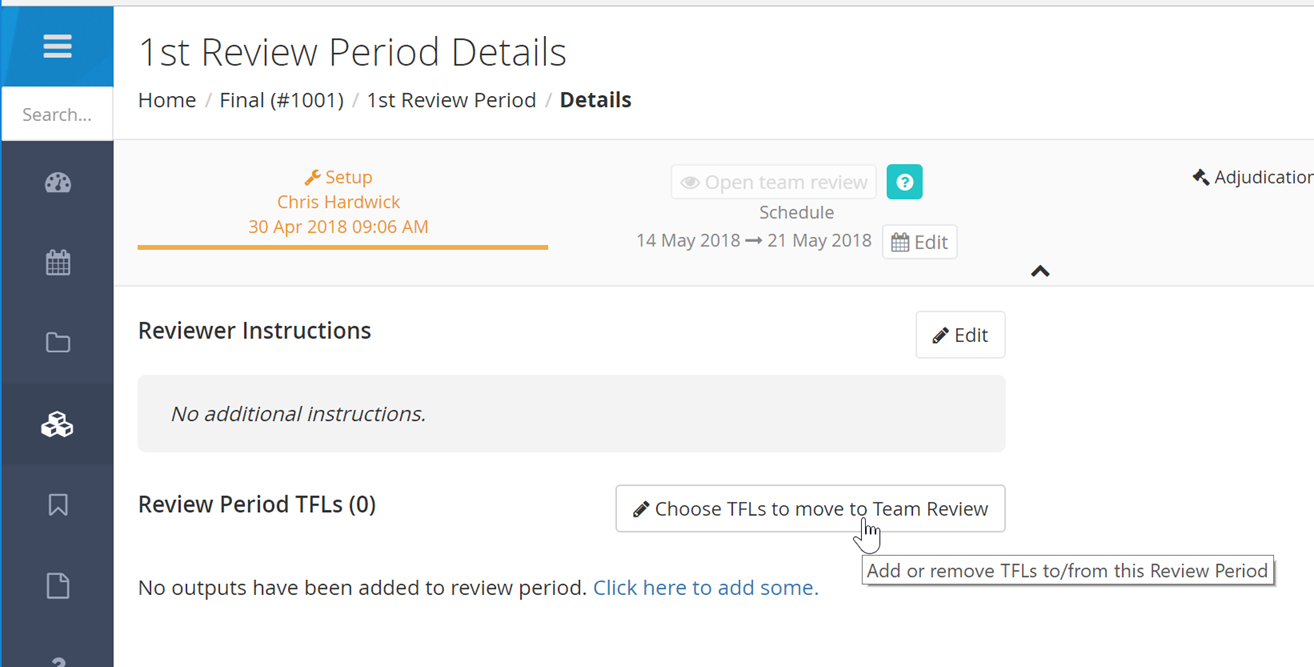The image size is (1314, 667).
Task: Select the cubes icon in sidebar
Action: coord(57,424)
